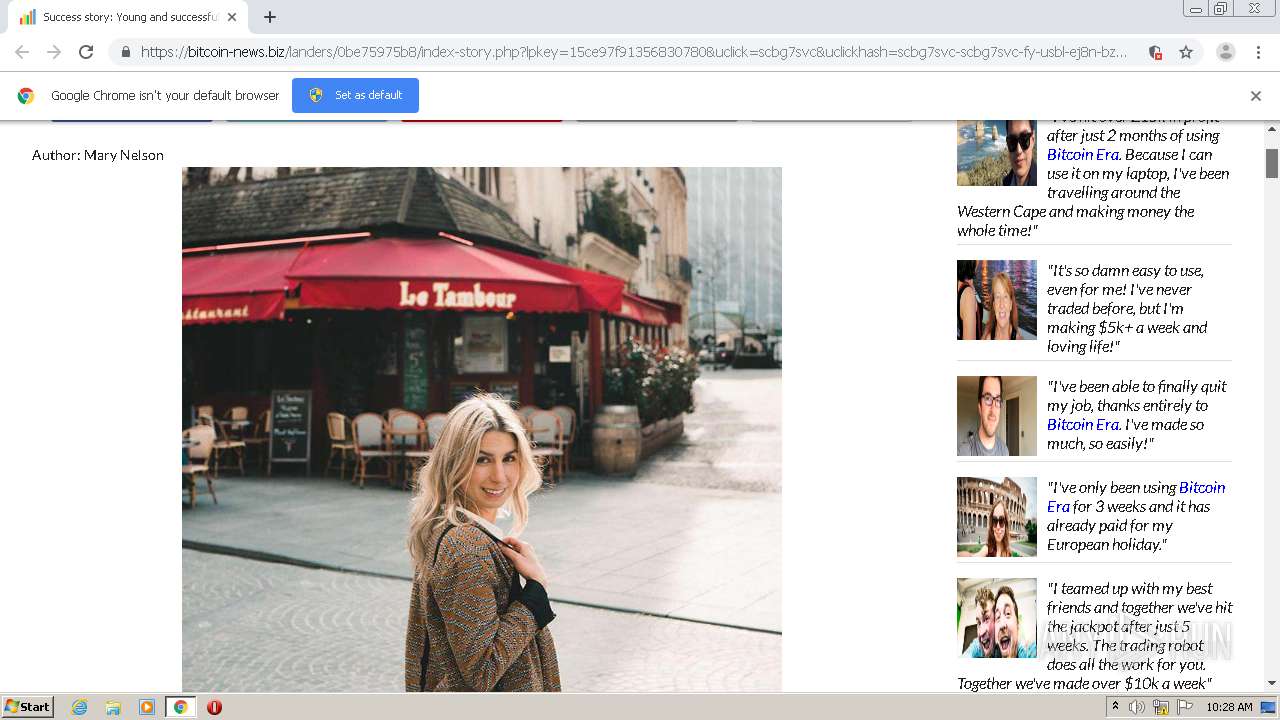Screen dimensions: 1280x720
Task: View site security lock info
Action: pos(126,52)
